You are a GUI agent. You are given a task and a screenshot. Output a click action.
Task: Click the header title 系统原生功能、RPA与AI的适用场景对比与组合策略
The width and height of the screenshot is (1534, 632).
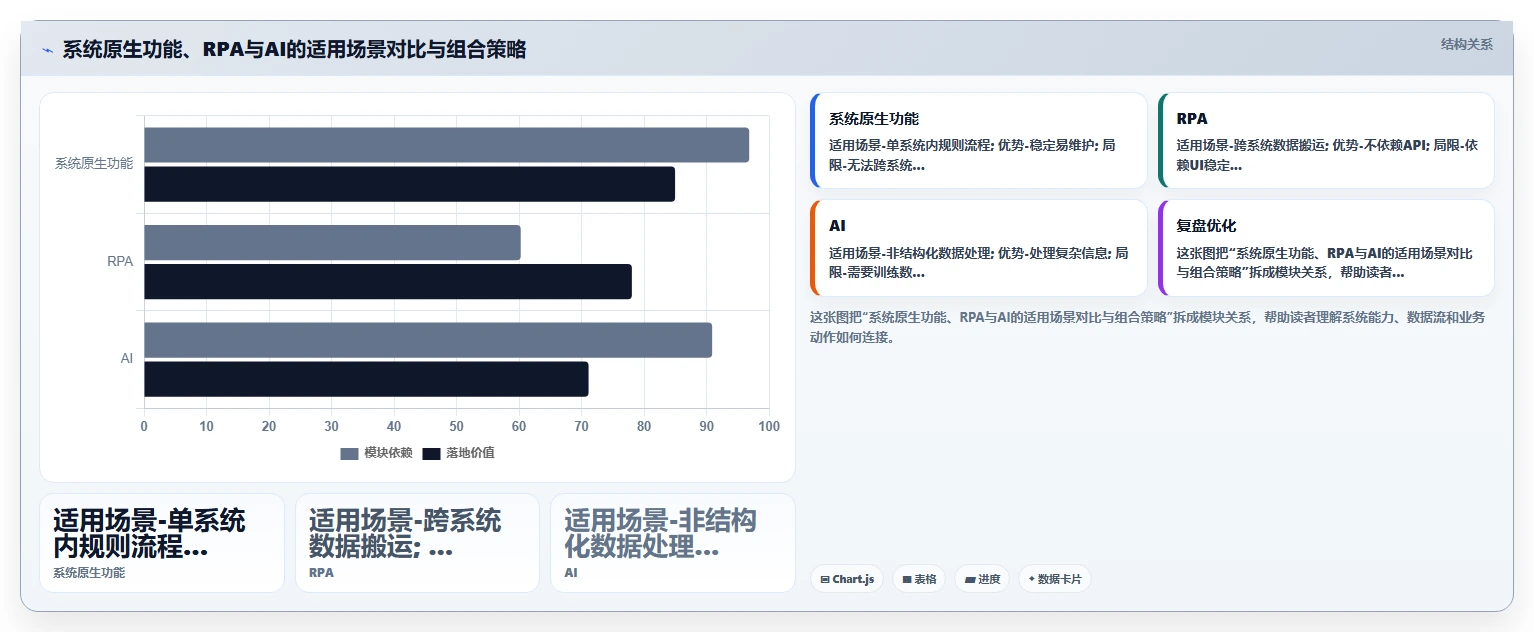[x=294, y=50]
